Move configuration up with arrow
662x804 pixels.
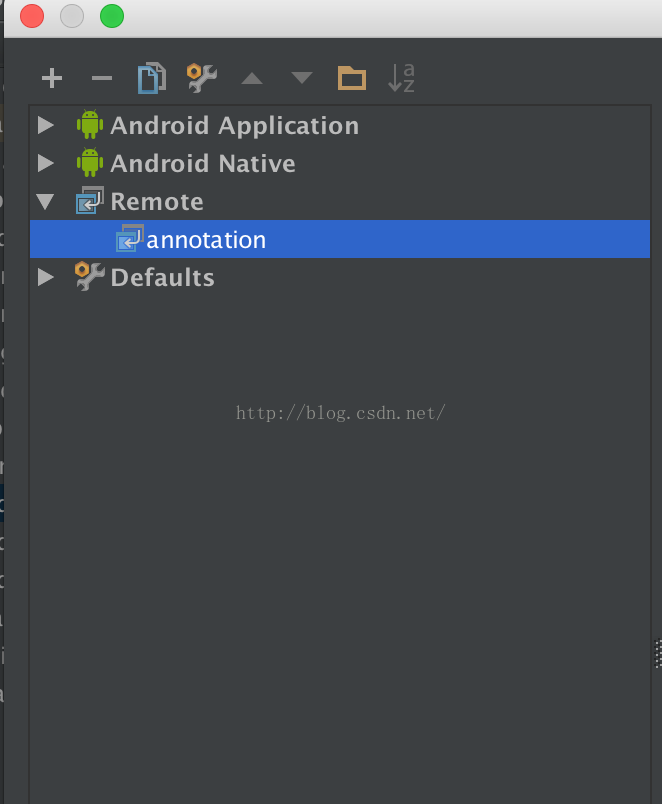pyautogui.click(x=252, y=78)
